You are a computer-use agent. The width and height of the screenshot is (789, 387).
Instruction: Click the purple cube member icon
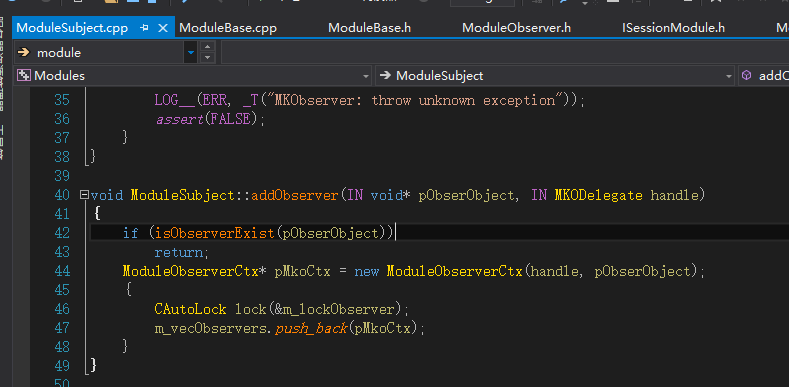(747, 75)
